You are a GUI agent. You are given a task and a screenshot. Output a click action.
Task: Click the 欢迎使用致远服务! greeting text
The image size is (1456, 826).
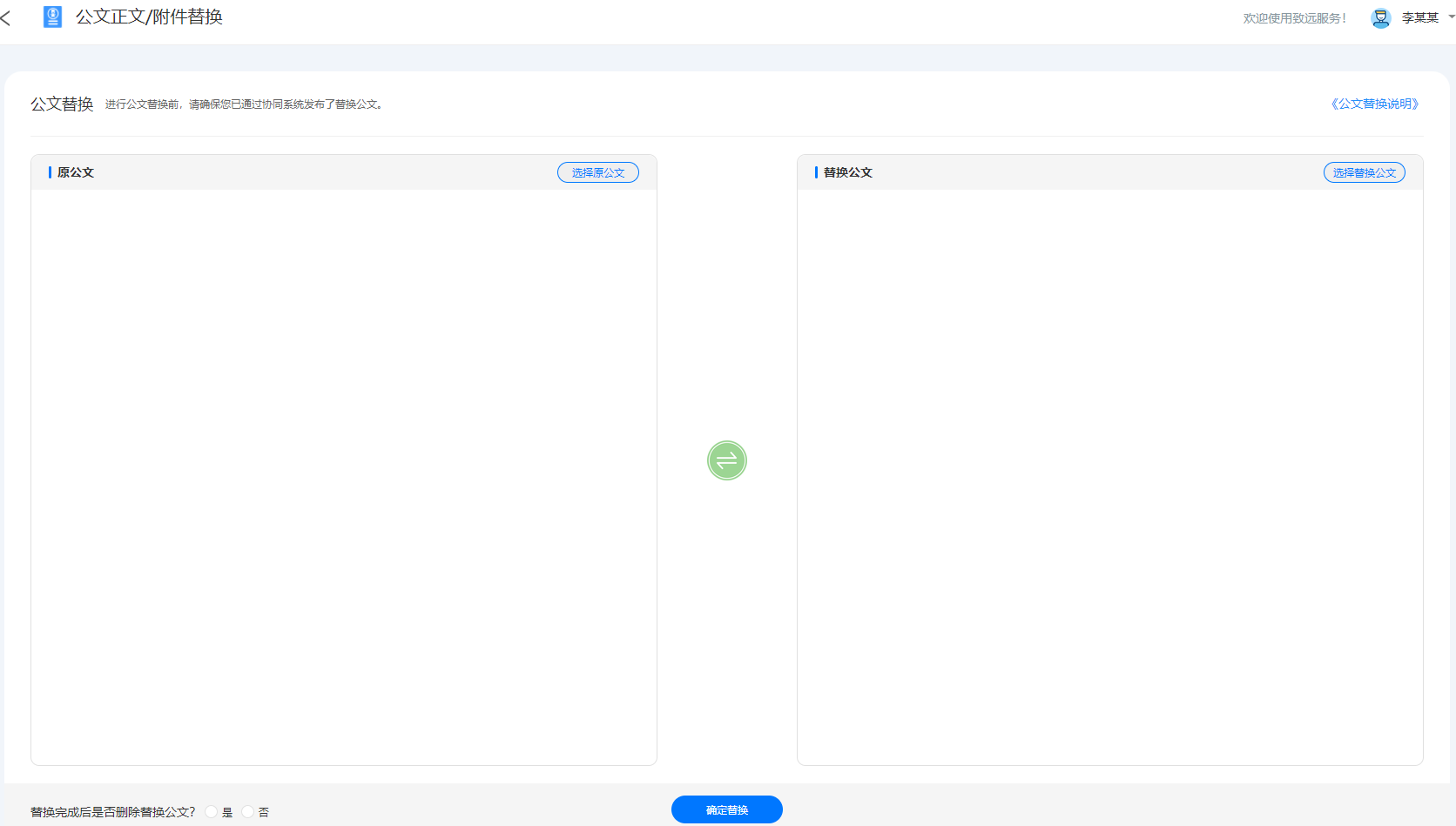tap(1295, 18)
